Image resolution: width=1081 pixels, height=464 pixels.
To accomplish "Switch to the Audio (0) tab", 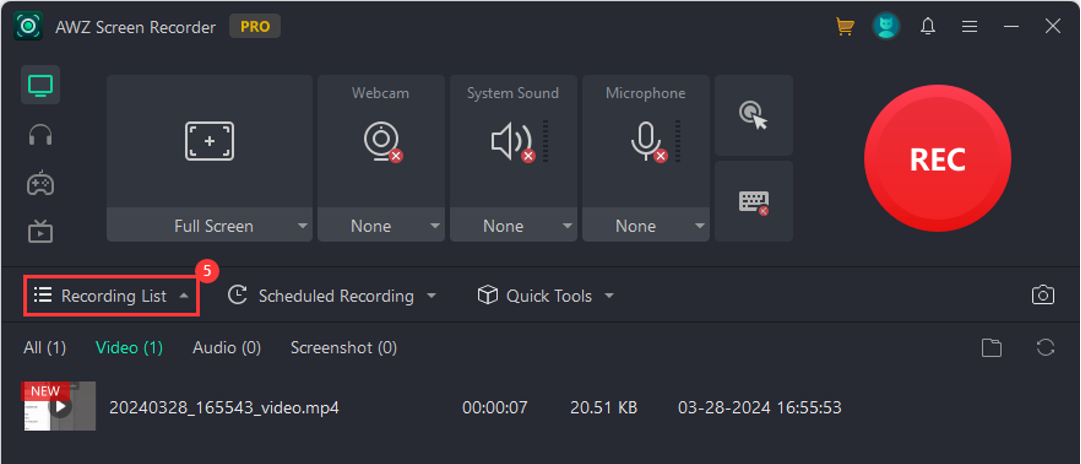I will (x=227, y=347).
